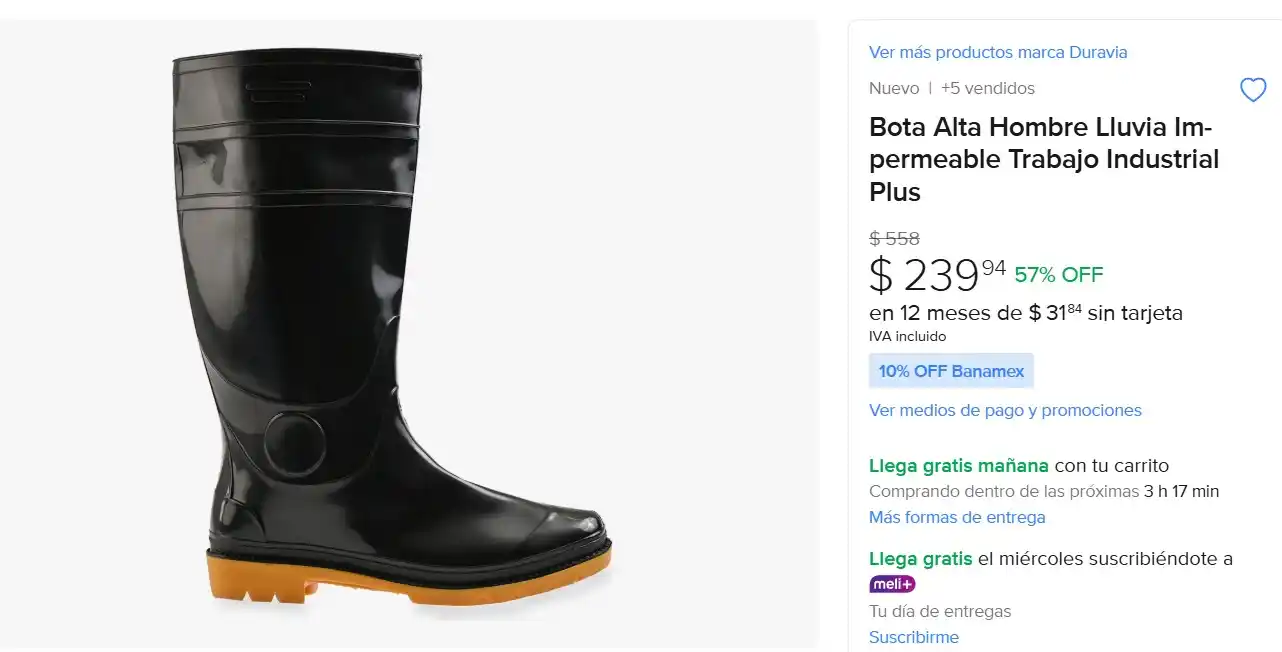Screen dimensions: 1282x652
Task: Click the crossed-out $ 558 original price
Action: click(x=894, y=239)
